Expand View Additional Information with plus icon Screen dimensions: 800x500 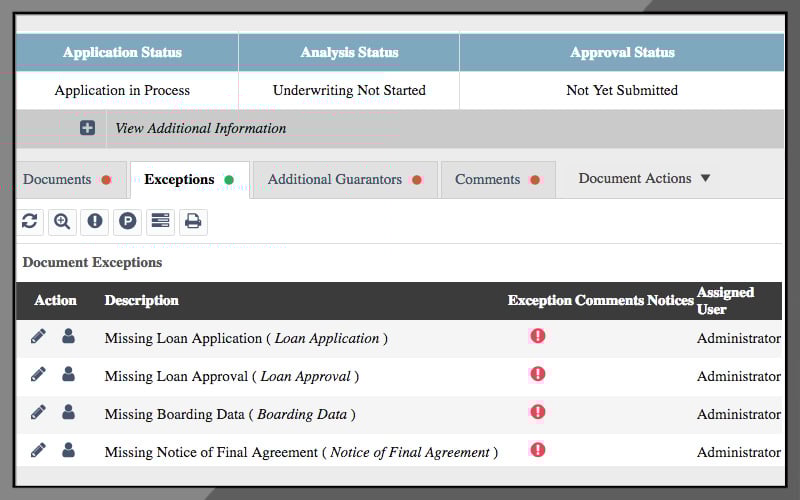tap(88, 128)
